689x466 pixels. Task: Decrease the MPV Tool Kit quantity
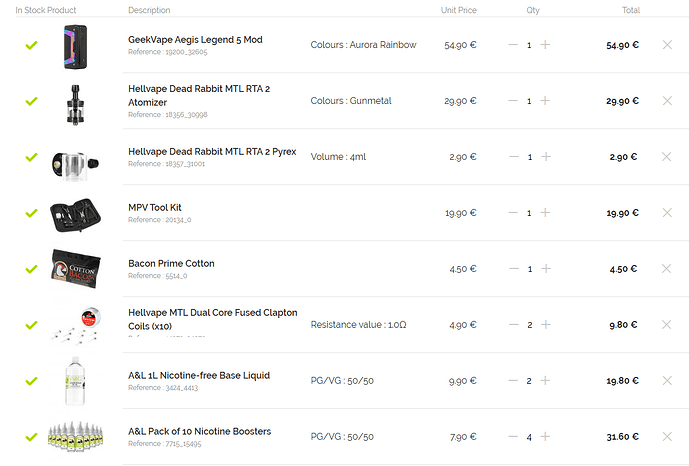click(513, 213)
